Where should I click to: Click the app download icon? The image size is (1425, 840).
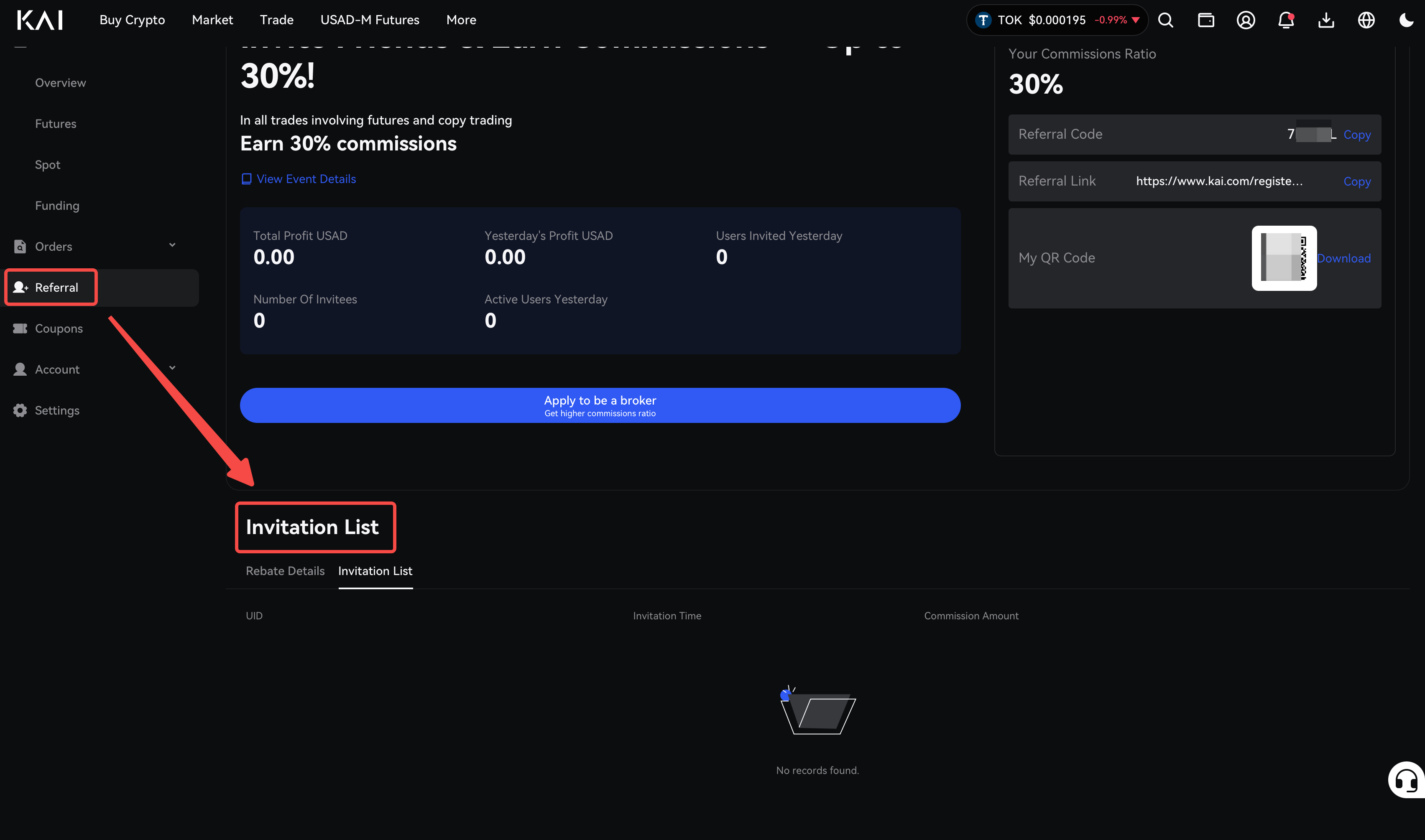(1326, 20)
